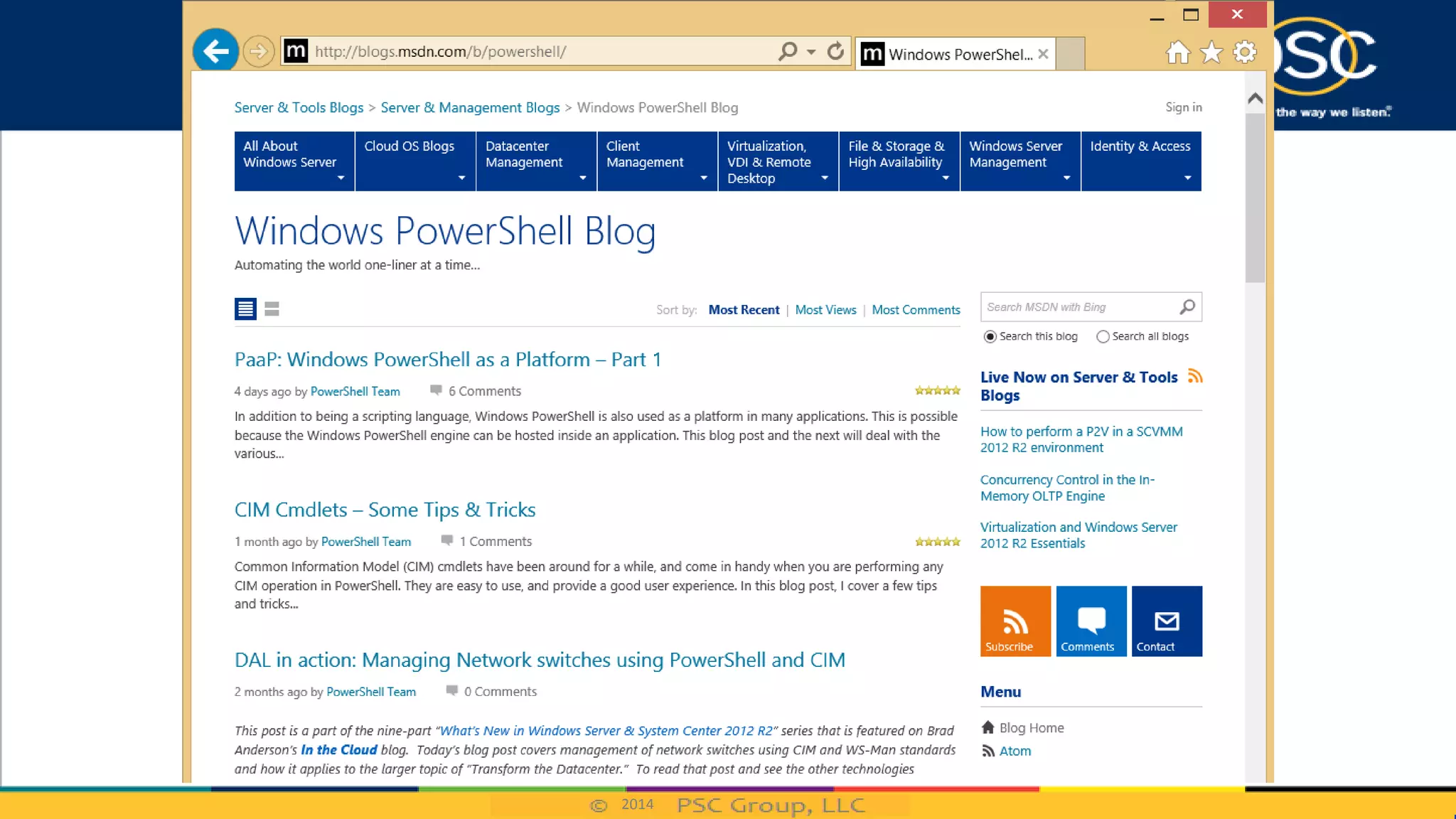Open address bar search dropdown arrow
This screenshot has height=819, width=1456.
pos(811,52)
